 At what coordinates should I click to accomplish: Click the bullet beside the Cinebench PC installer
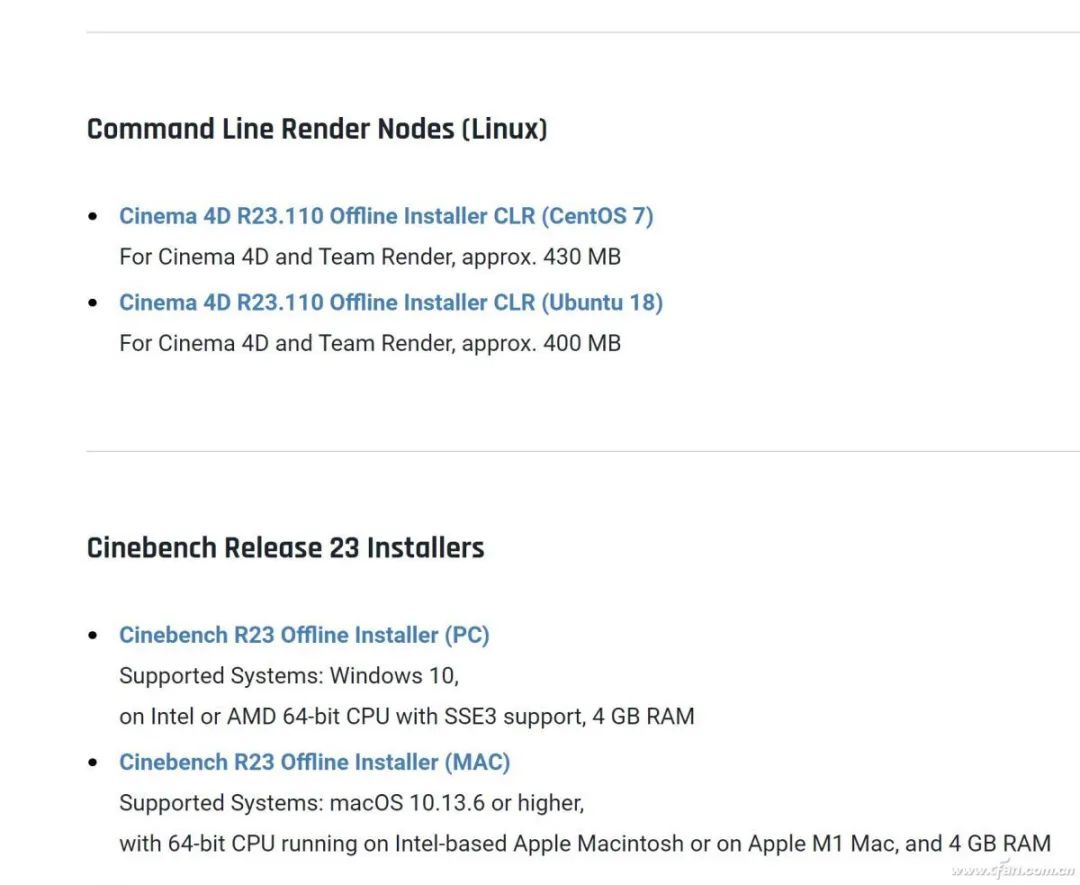pyautogui.click(x=93, y=635)
